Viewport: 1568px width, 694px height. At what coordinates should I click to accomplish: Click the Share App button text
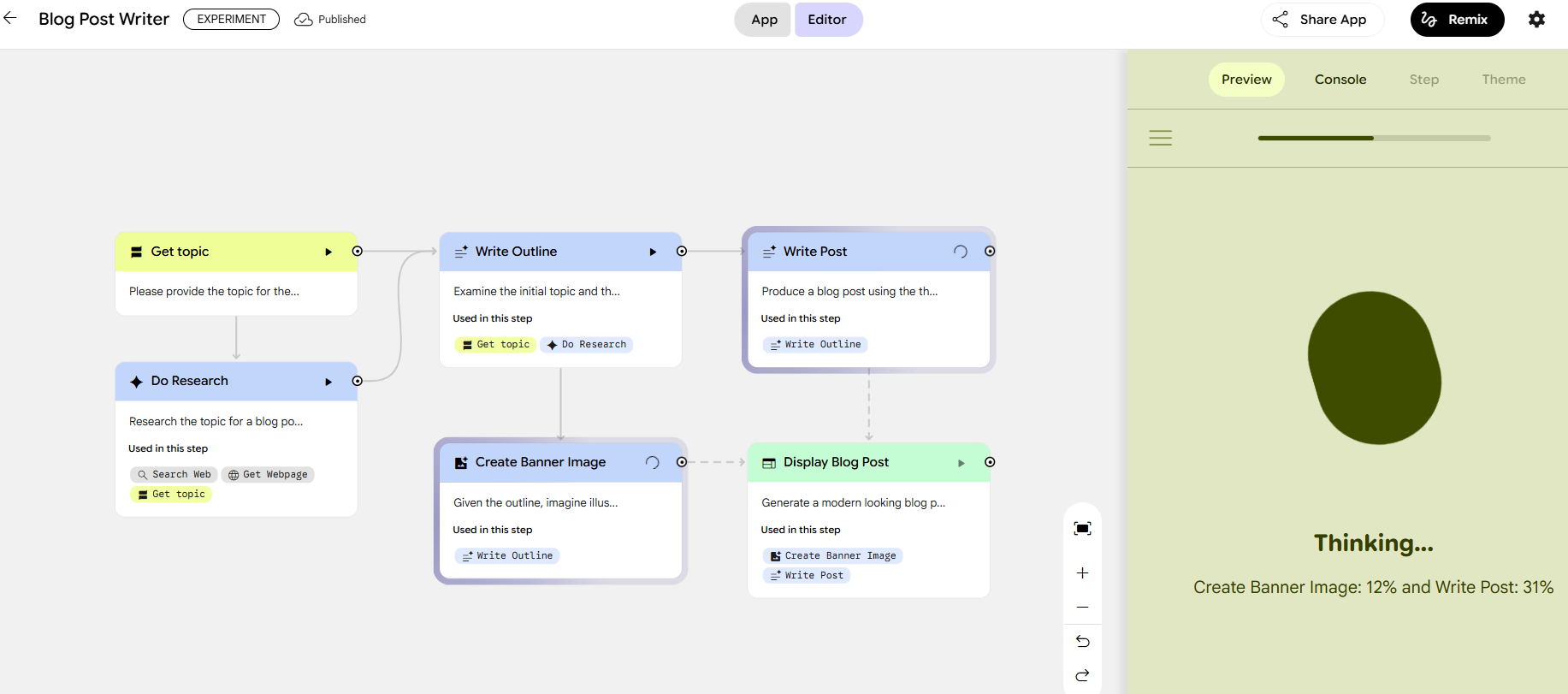1333,19
